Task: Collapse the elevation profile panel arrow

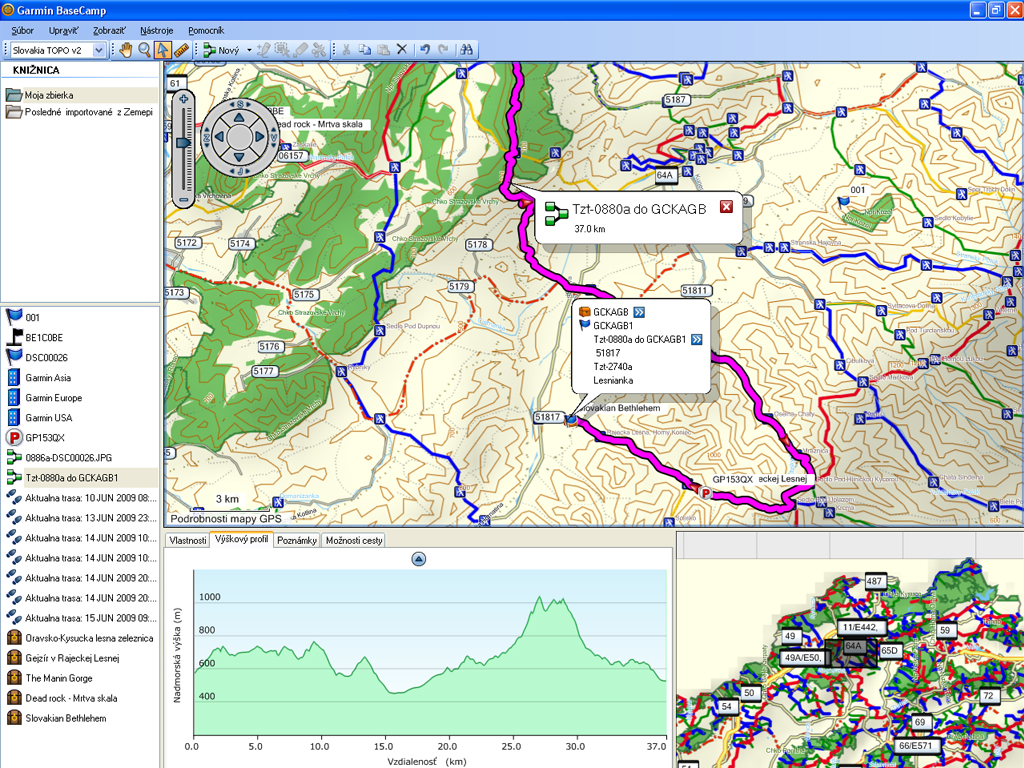Action: click(x=419, y=559)
